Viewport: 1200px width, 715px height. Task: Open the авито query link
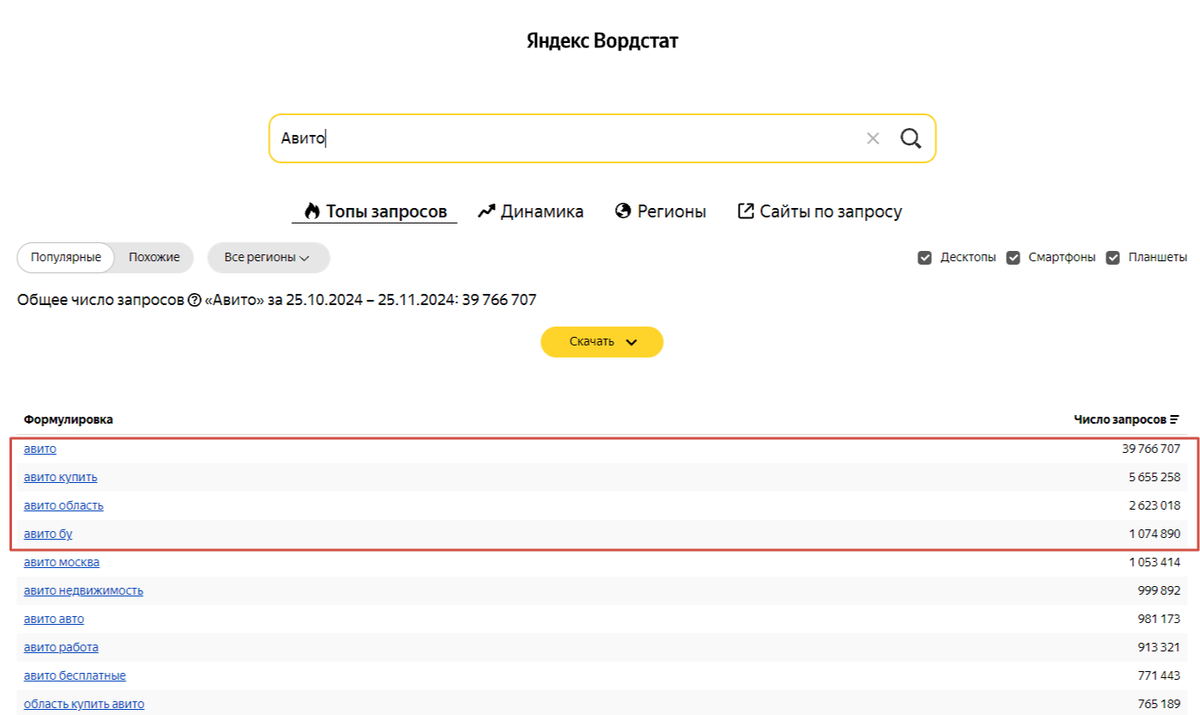[x=40, y=449]
